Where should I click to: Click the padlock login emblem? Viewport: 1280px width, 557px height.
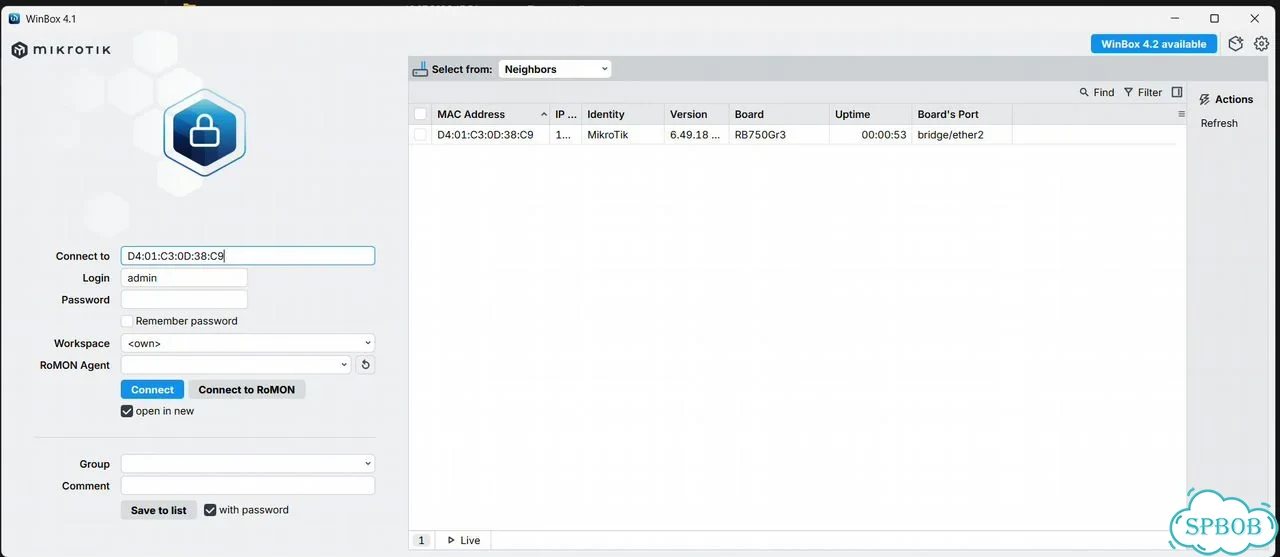(x=204, y=131)
